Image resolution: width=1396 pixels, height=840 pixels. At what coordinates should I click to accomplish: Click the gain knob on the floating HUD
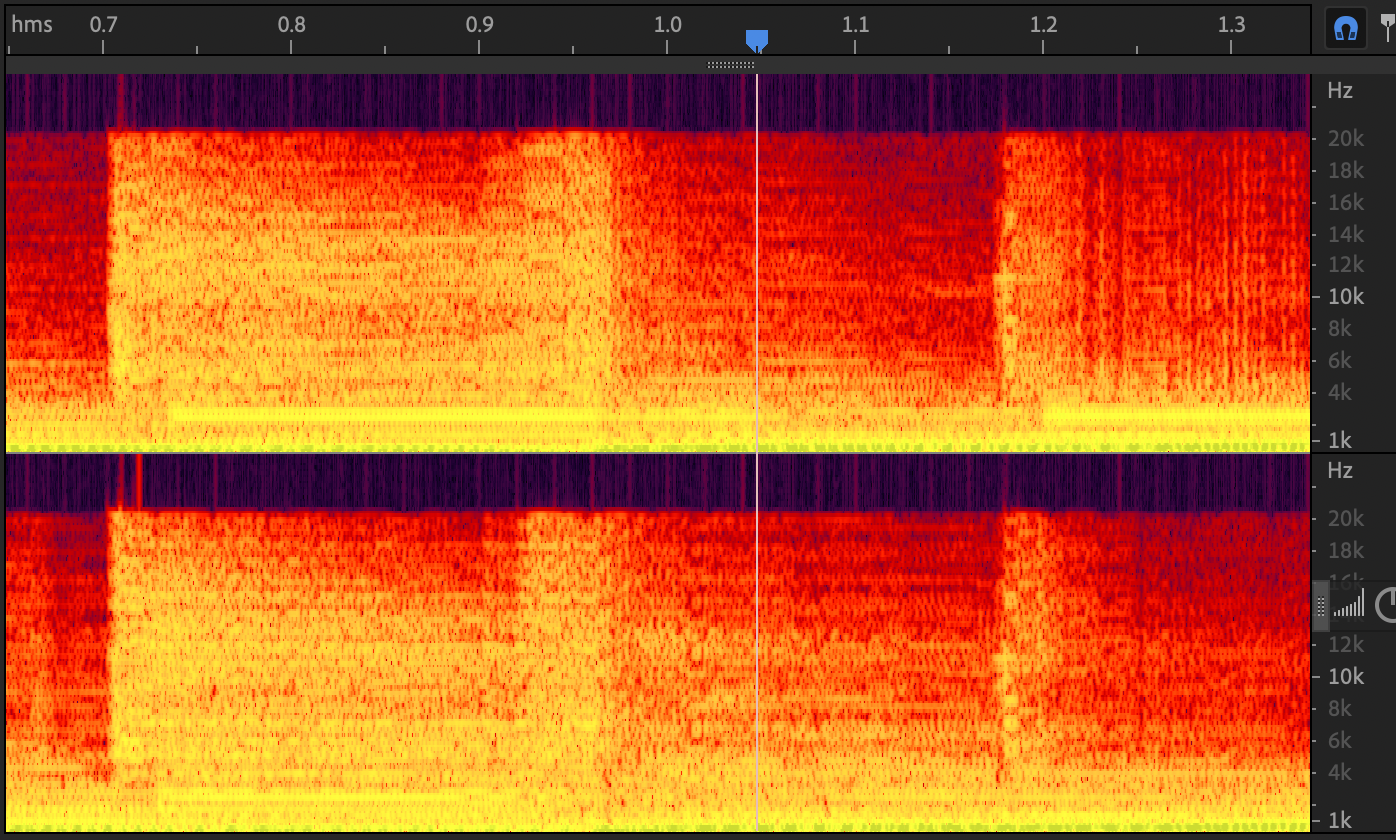[x=1387, y=604]
